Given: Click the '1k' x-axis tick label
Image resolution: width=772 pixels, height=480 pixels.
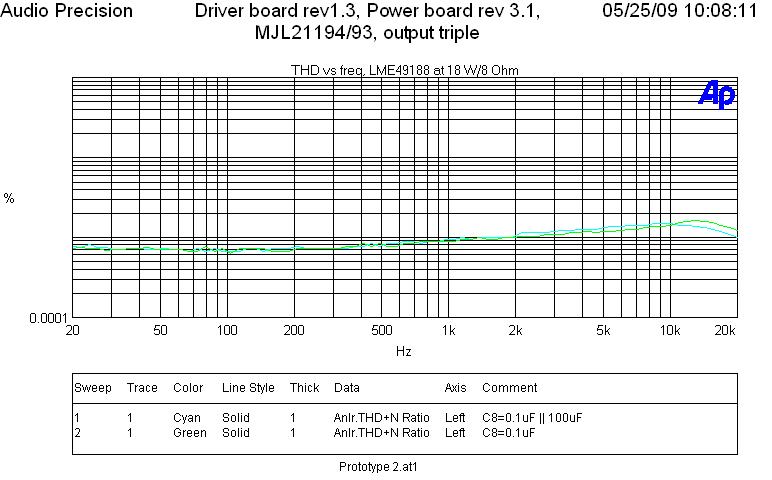Looking at the screenshot, I should 449,330.
